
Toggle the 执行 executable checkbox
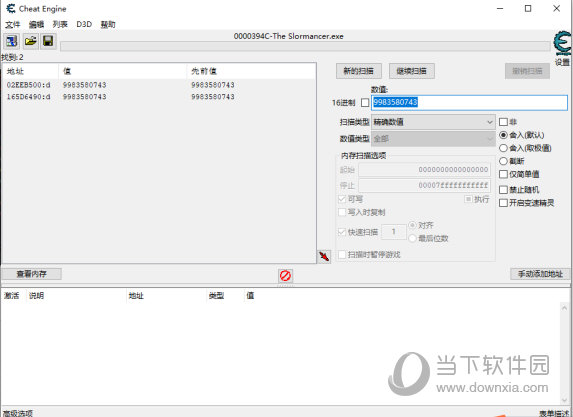click(468, 199)
